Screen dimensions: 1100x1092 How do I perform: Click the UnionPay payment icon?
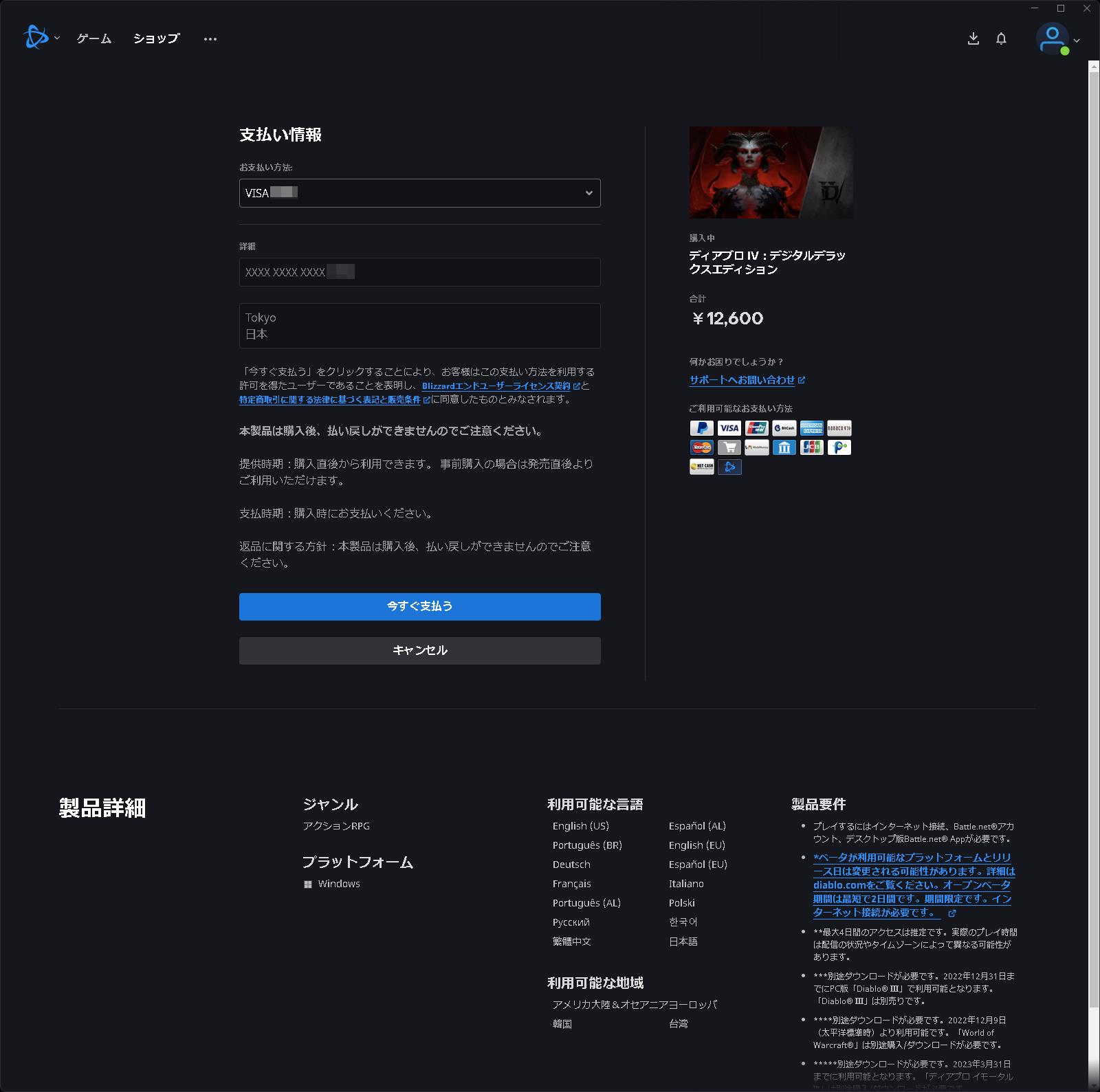[757, 428]
